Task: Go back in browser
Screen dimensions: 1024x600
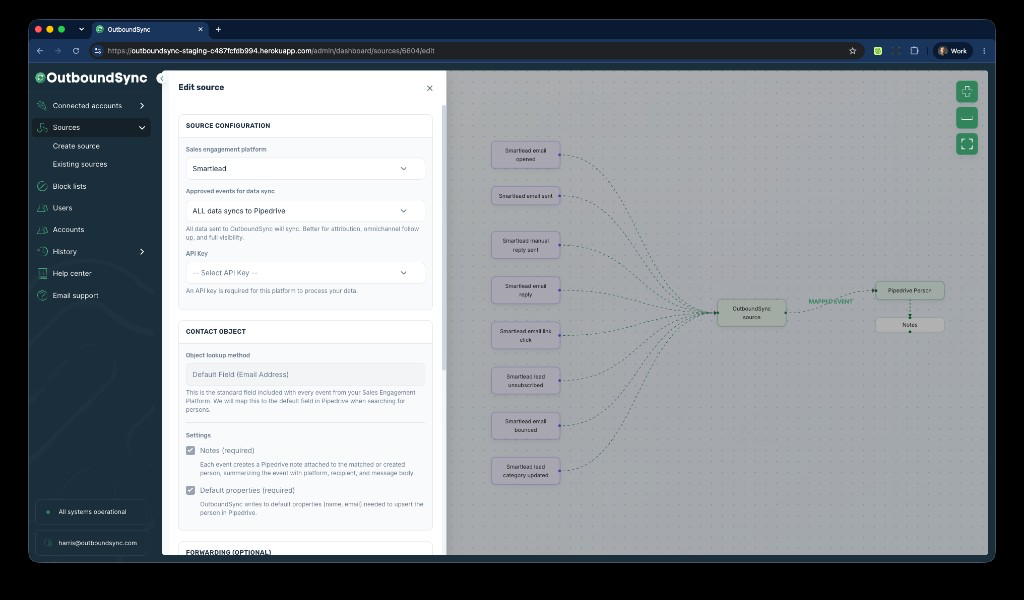Action: tap(40, 51)
